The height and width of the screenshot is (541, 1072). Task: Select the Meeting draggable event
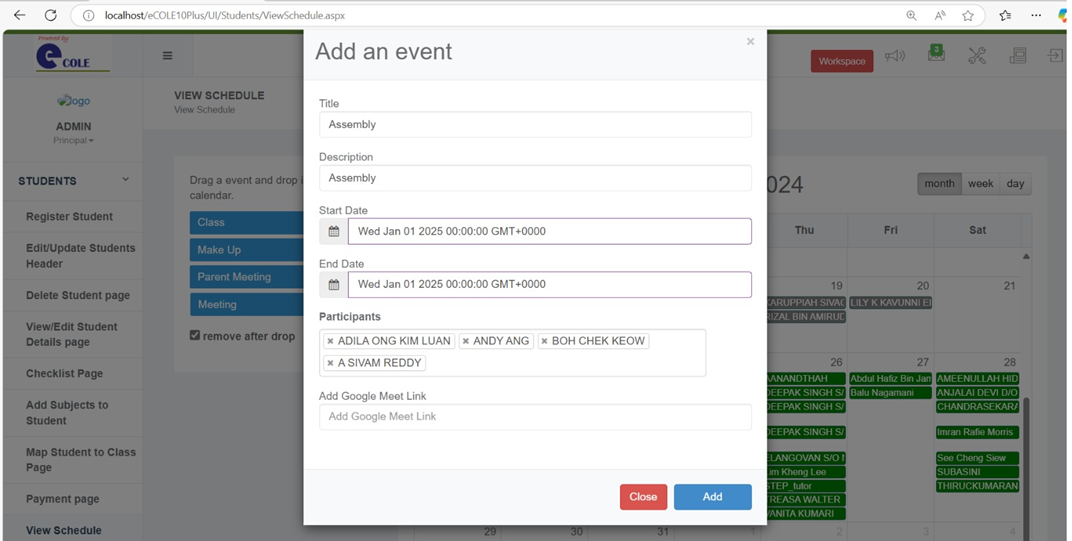point(247,304)
